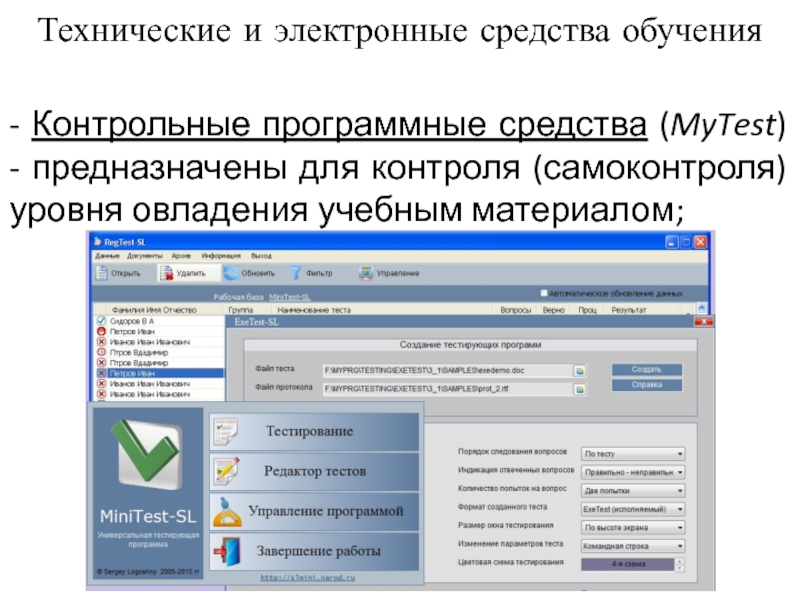Click the Редактор тестов pencil icon
800x600 pixels.
(226, 471)
